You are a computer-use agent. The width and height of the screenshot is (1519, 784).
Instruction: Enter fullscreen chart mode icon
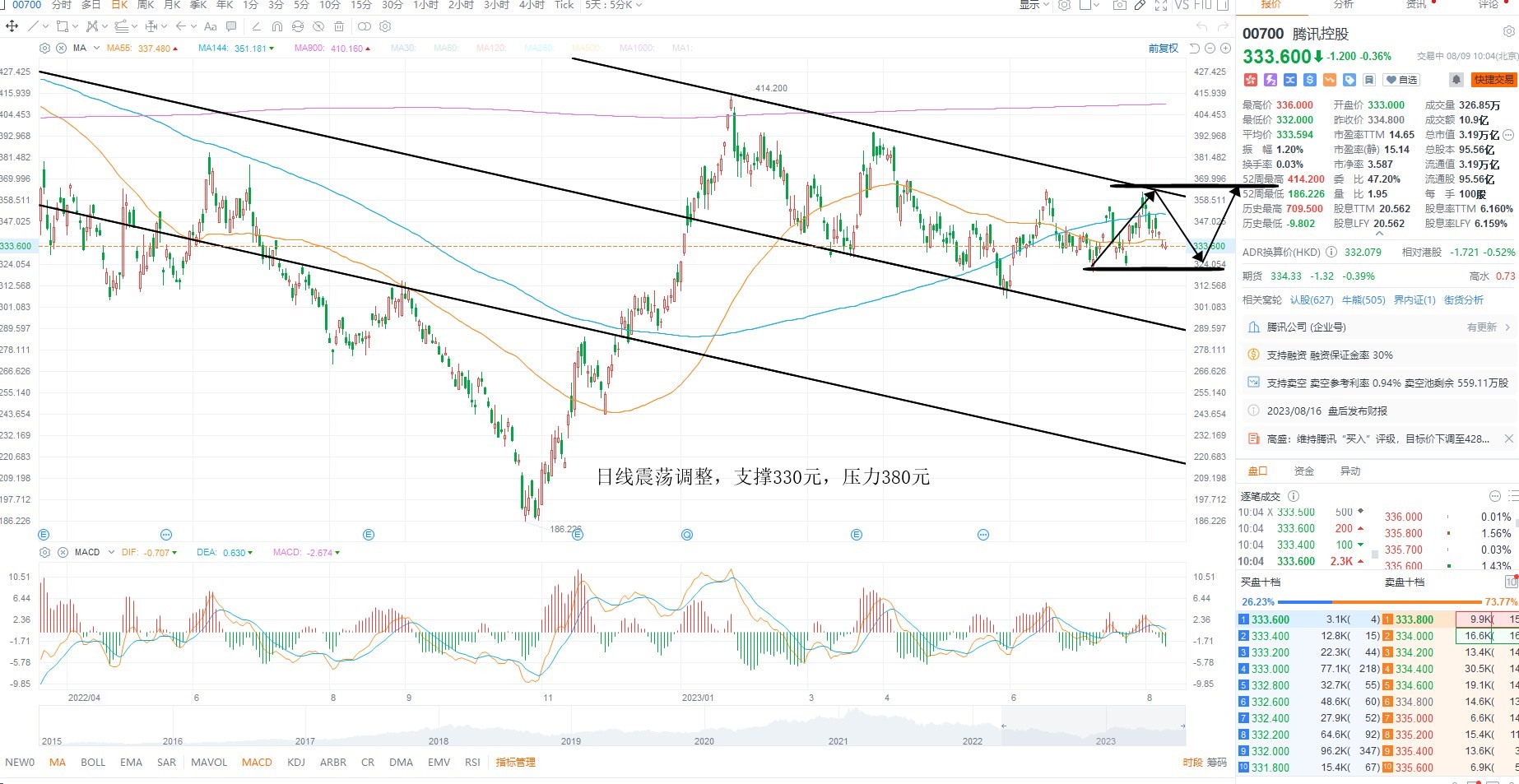[x=1161, y=5]
